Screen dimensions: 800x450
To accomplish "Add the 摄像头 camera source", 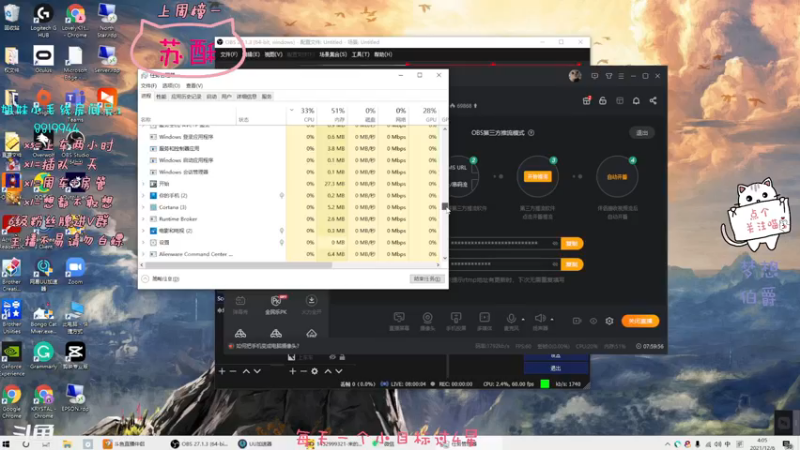I will point(428,318).
